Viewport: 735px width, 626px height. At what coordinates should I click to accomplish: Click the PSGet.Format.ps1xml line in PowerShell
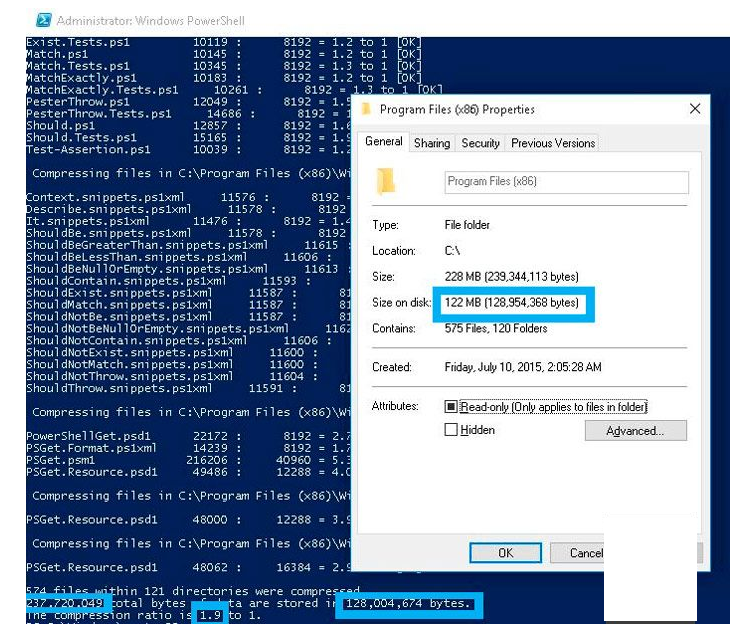(x=188, y=448)
